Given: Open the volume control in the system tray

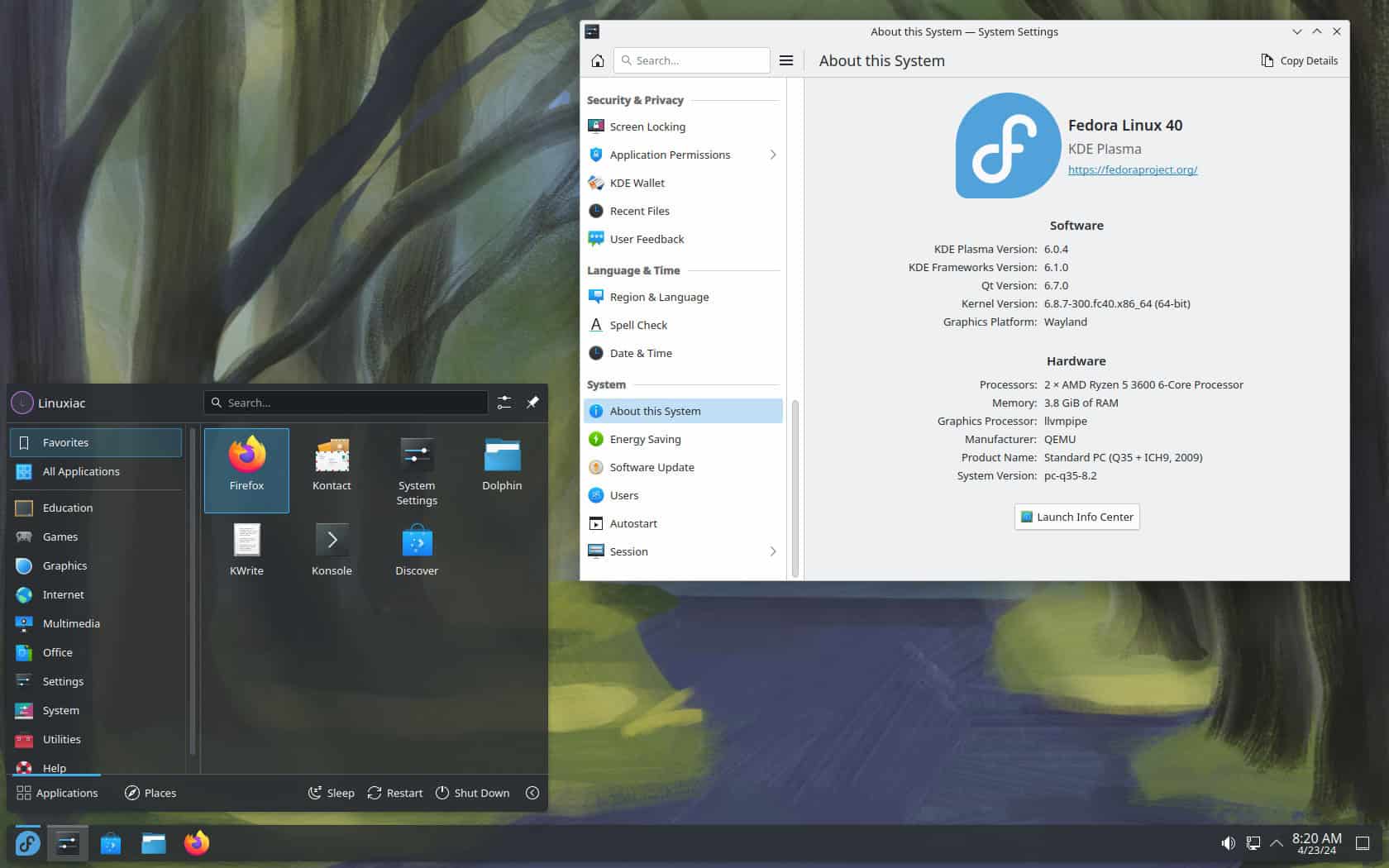Looking at the screenshot, I should pyautogui.click(x=1229, y=843).
